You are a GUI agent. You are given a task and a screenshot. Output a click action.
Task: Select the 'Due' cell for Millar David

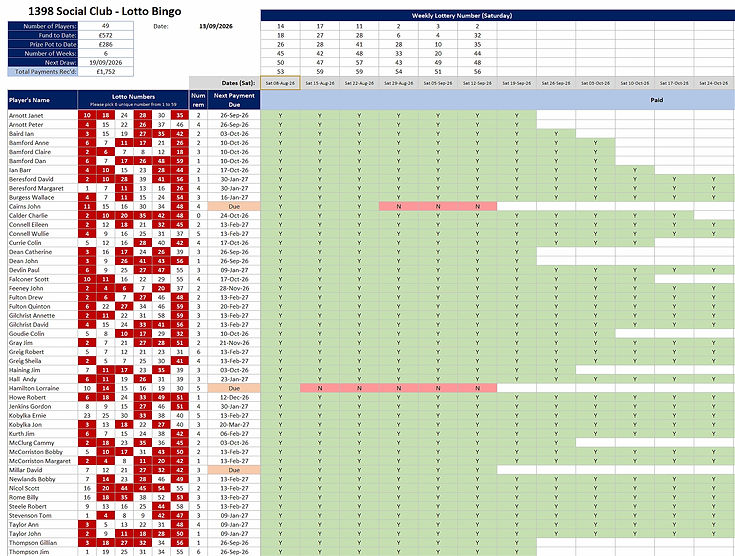(234, 470)
